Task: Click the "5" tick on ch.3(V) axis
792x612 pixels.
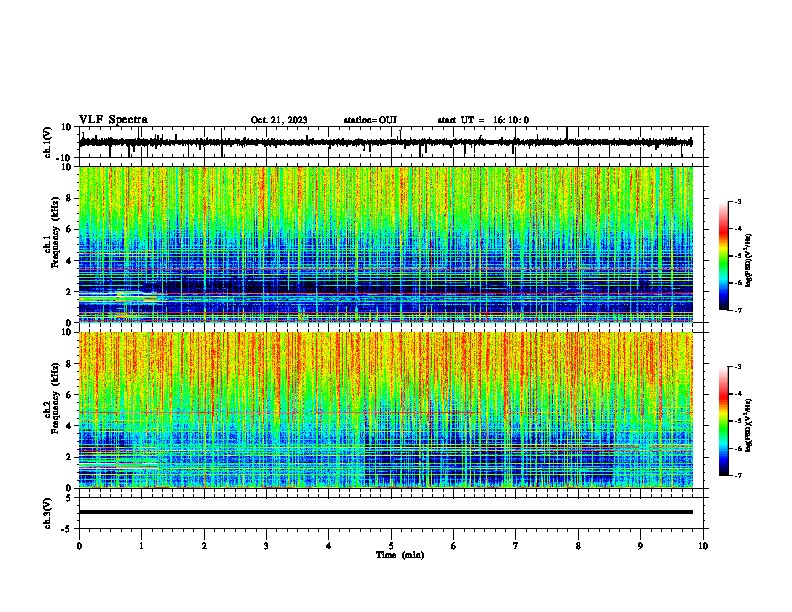Action: click(x=69, y=498)
